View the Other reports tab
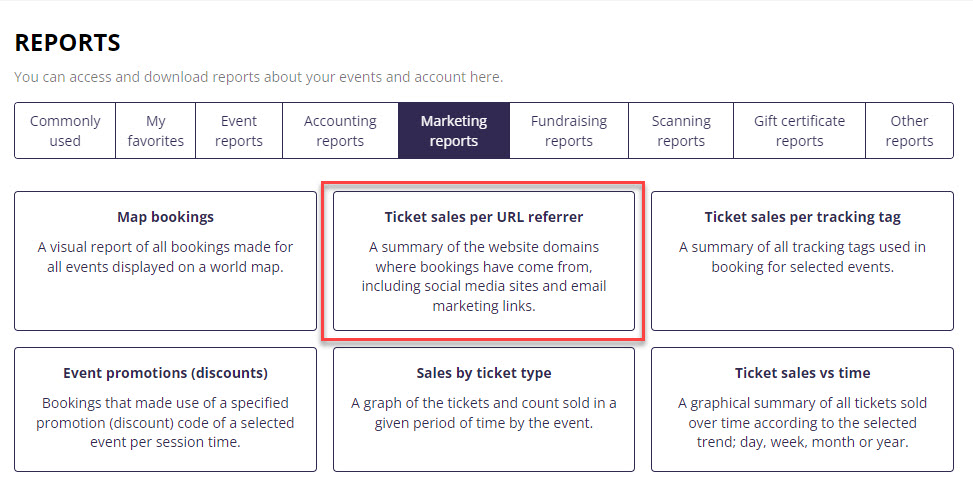Screen dimensions: 973x484 (x=909, y=131)
